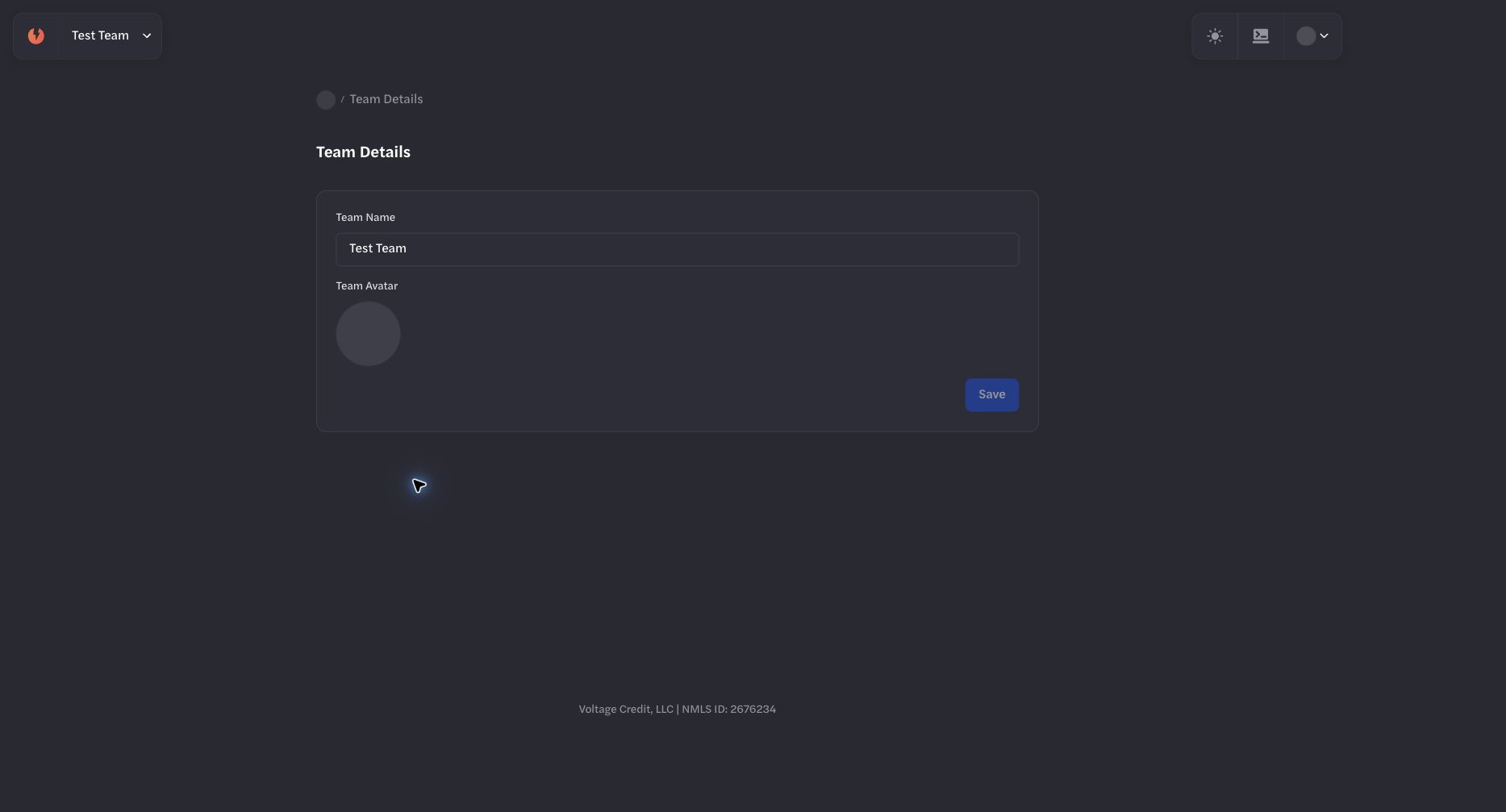Click the Team Name field label
This screenshot has height=812, width=1506.
tap(365, 218)
